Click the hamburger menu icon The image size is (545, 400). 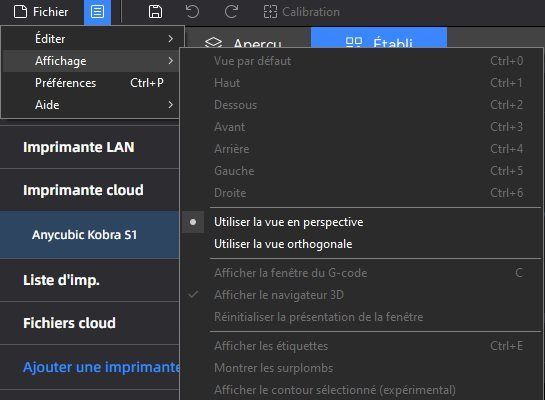pos(97,12)
